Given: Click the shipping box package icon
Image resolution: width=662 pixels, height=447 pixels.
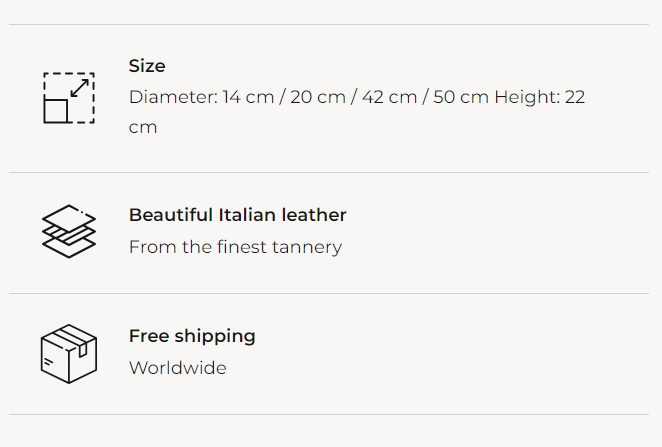Looking at the screenshot, I should tap(69, 353).
